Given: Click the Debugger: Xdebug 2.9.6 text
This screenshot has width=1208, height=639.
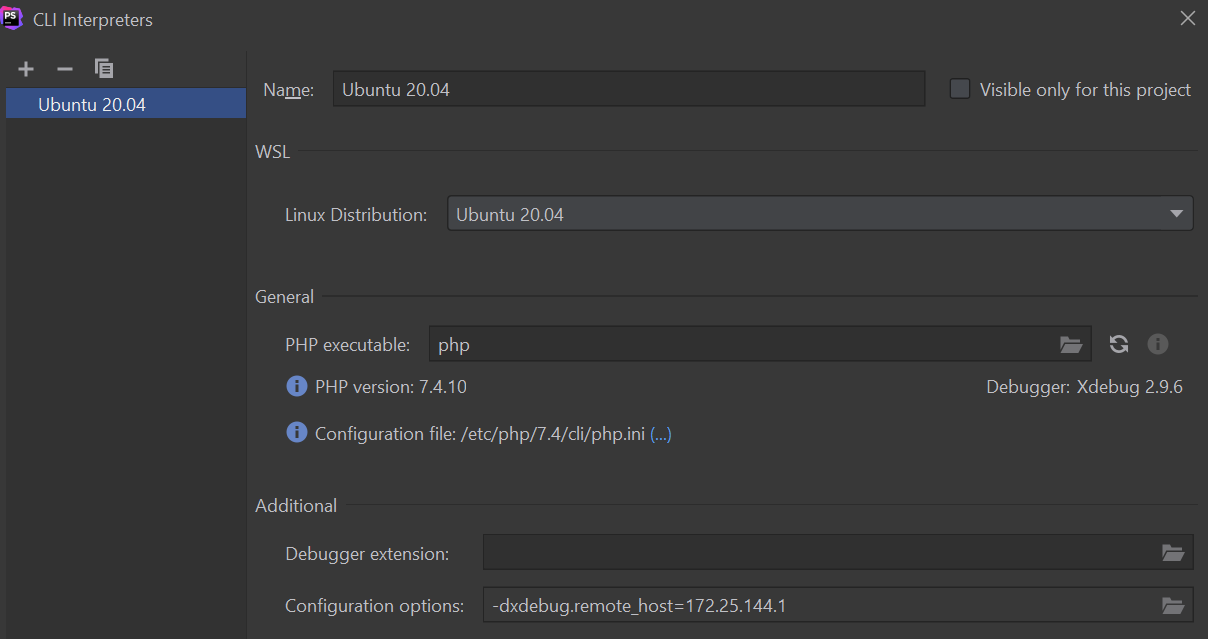Looking at the screenshot, I should pos(1084,387).
